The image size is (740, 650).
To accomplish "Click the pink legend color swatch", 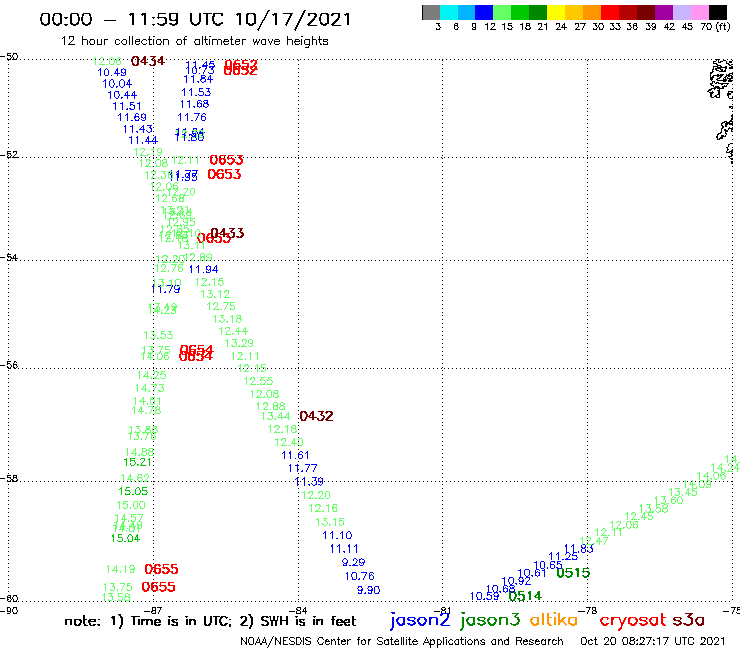I will click(x=700, y=12).
